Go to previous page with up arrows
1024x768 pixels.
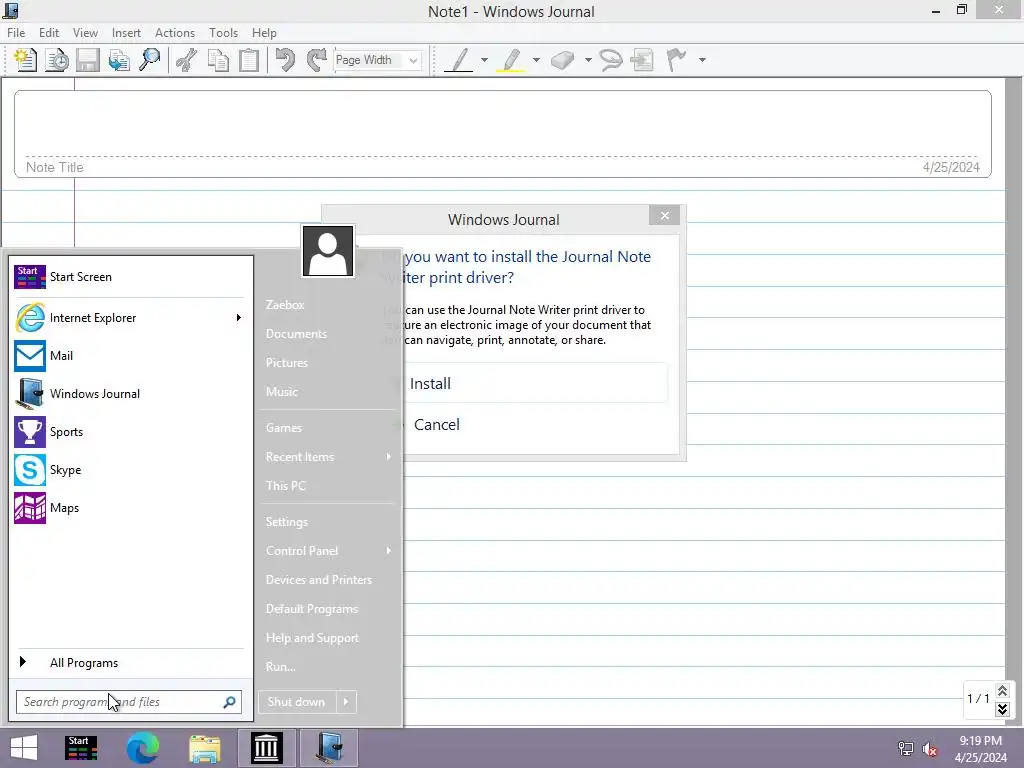[1002, 690]
